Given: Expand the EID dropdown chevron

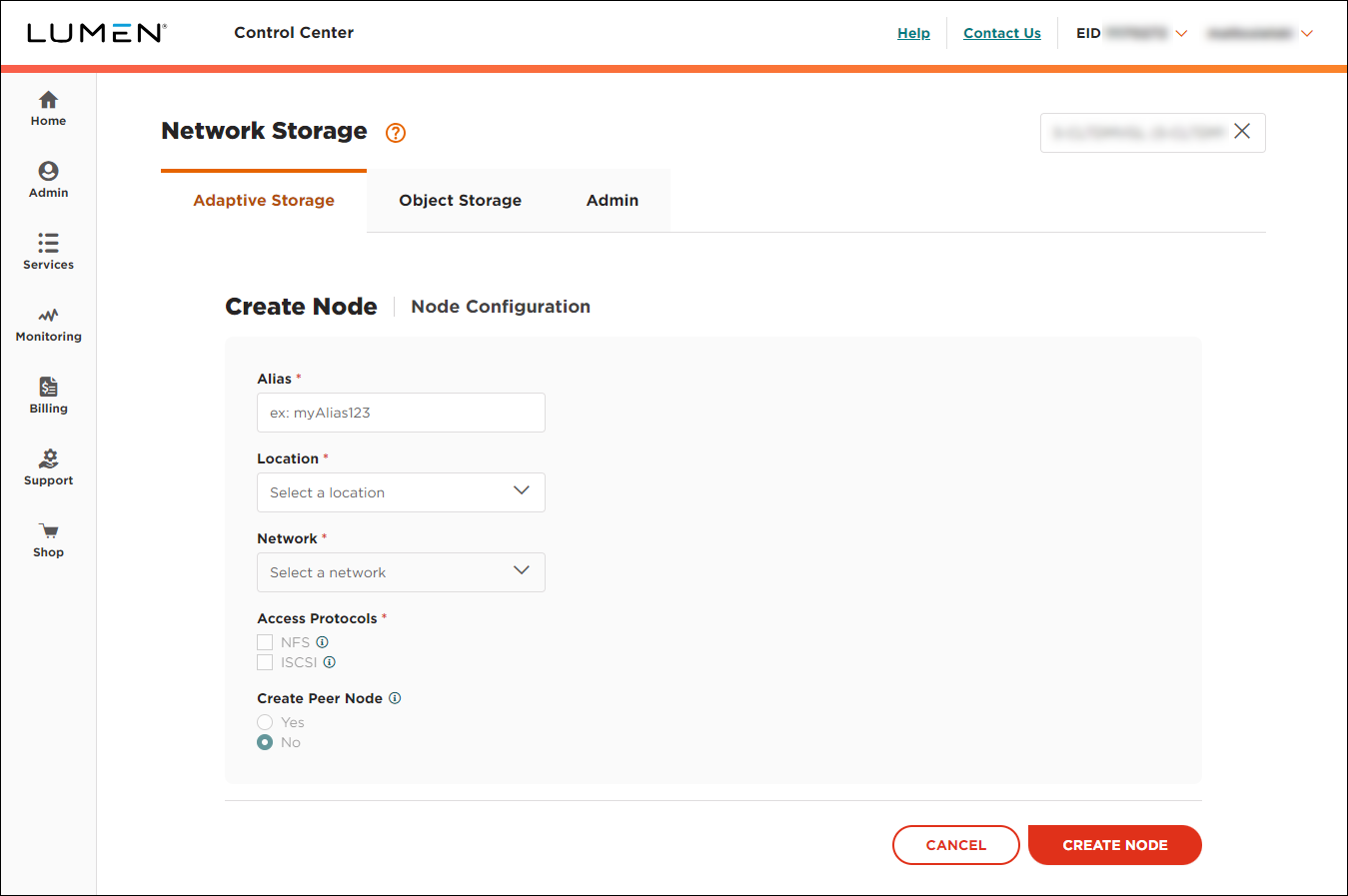Looking at the screenshot, I should 1181,34.
